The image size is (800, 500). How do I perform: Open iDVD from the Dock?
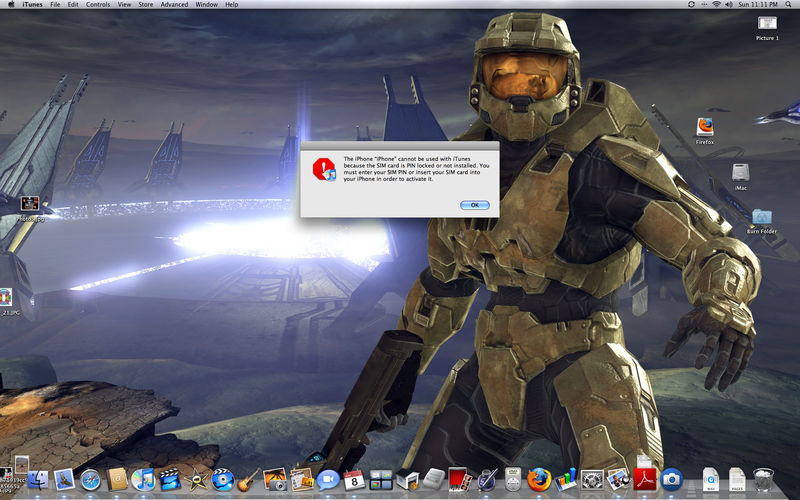pyautogui.click(x=223, y=480)
